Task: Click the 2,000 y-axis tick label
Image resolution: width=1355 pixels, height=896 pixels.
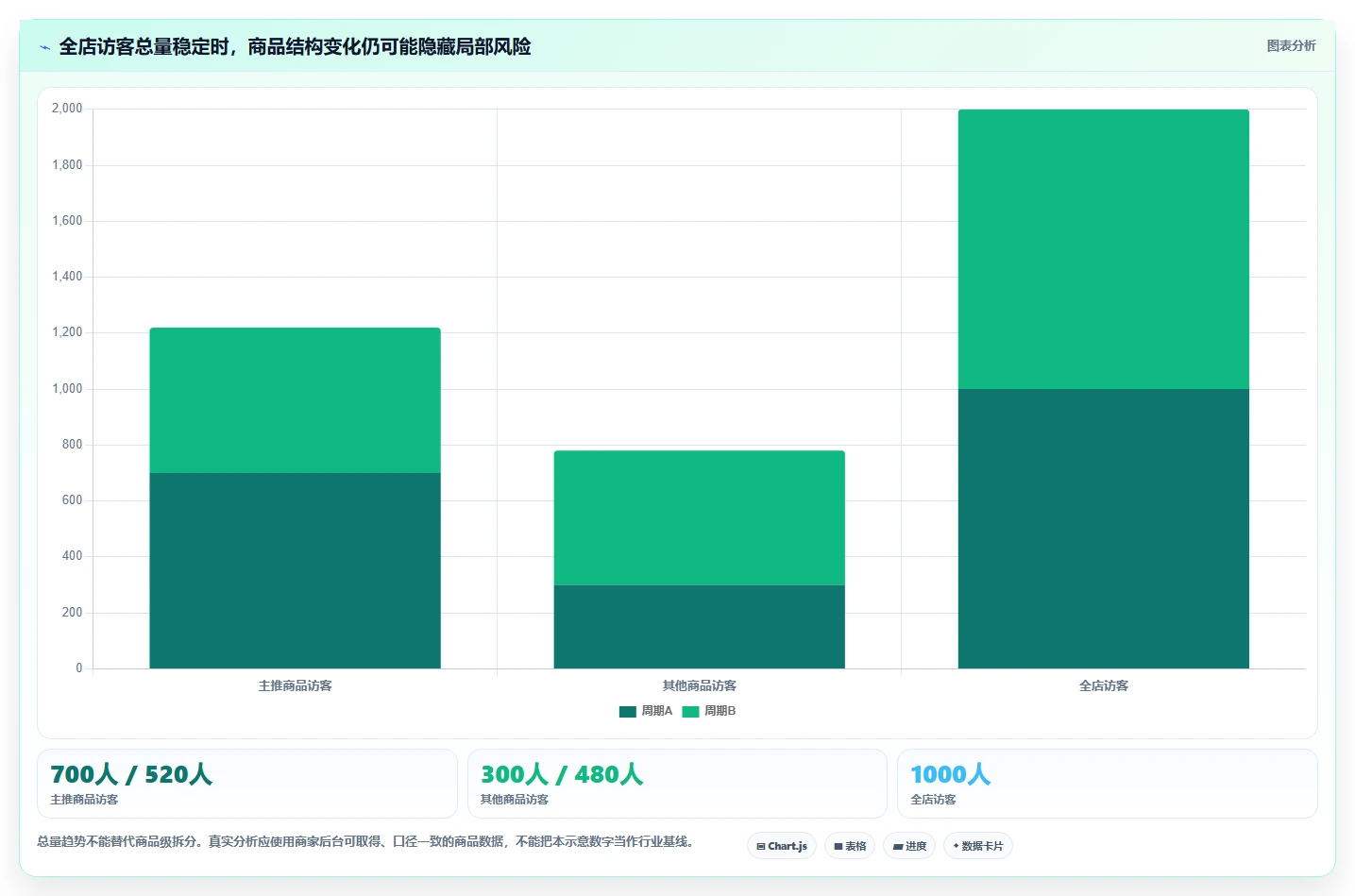Action: [67, 109]
